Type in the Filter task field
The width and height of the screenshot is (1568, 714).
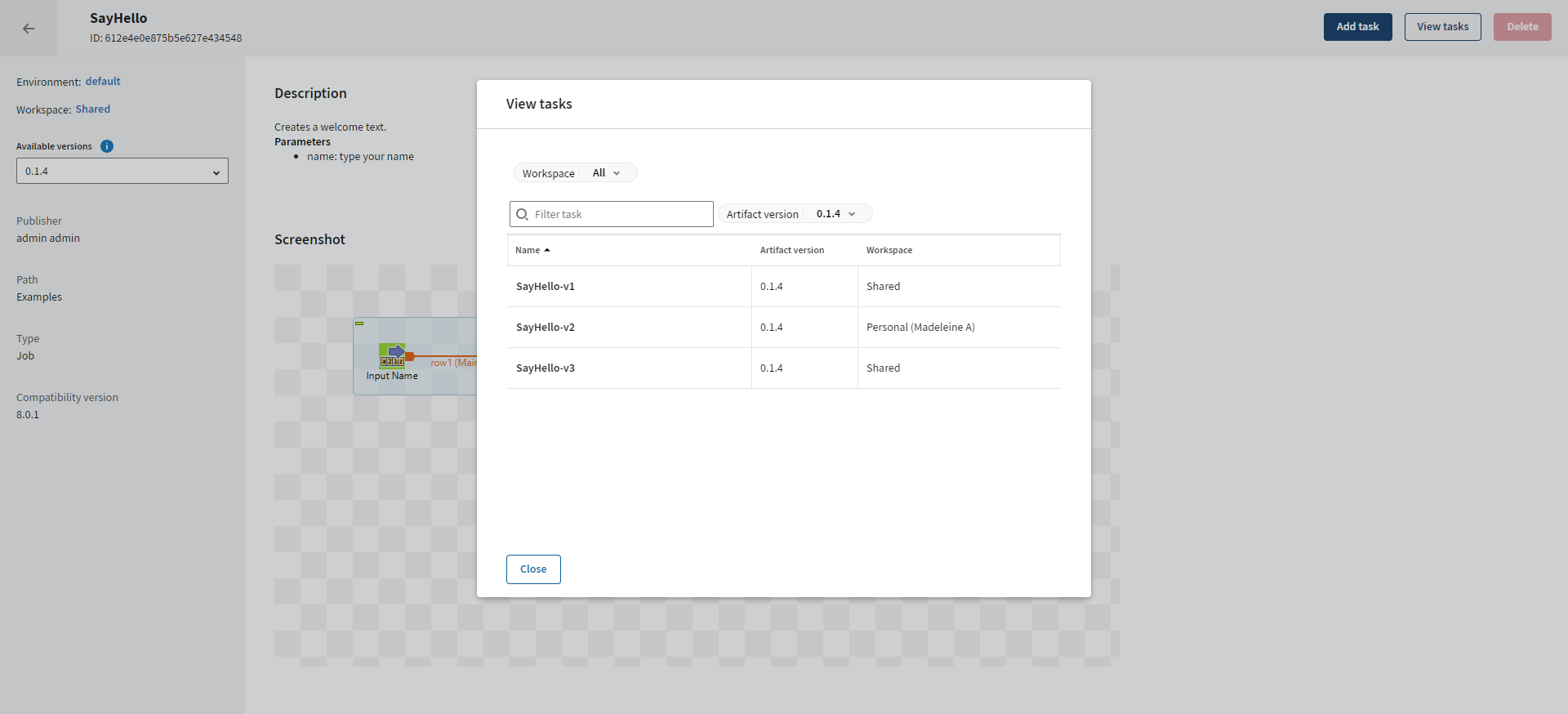pos(621,215)
